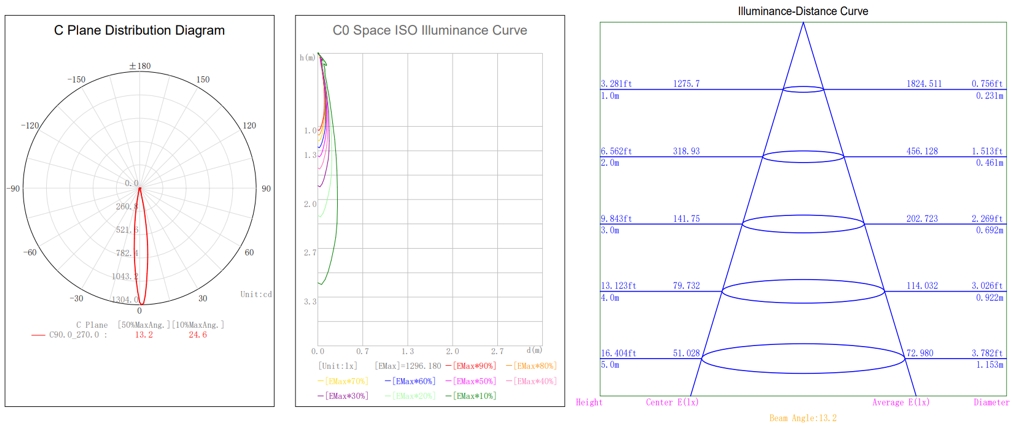The image size is (1012, 426).
Task: Click the 1275.7 center illuminance value
Action: click(686, 84)
